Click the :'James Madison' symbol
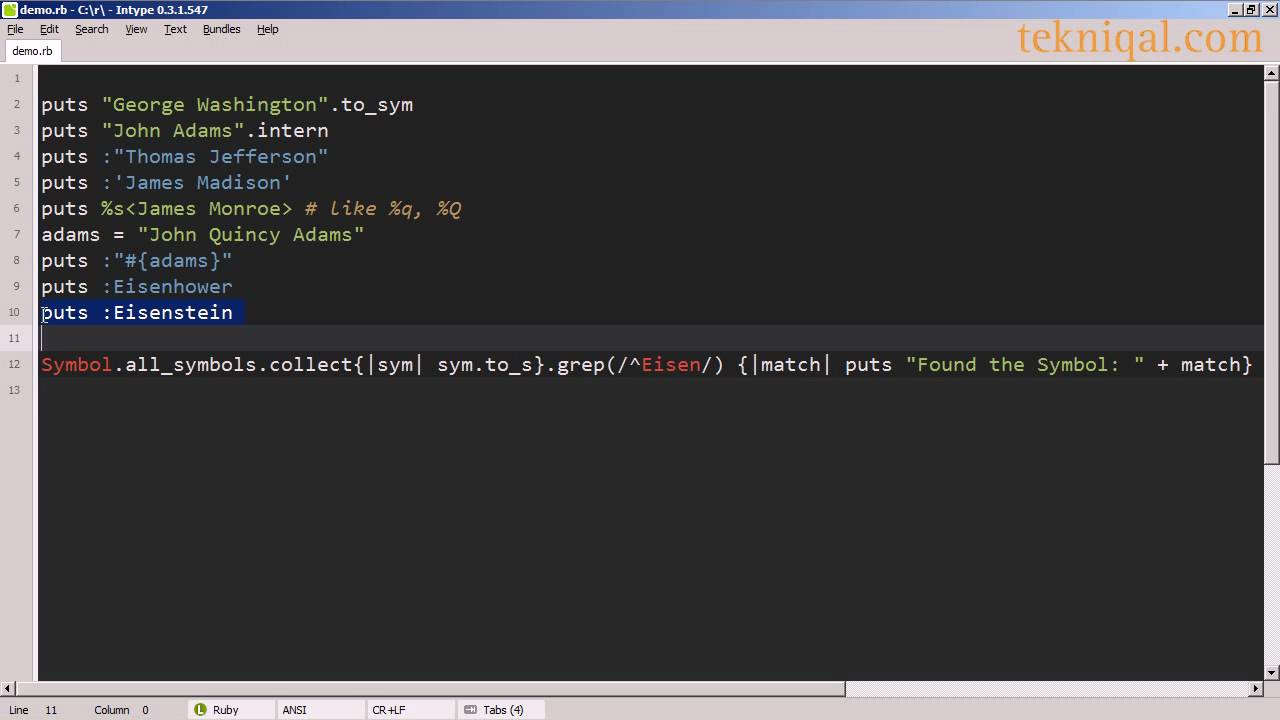Viewport: 1280px width, 720px height. click(x=197, y=183)
